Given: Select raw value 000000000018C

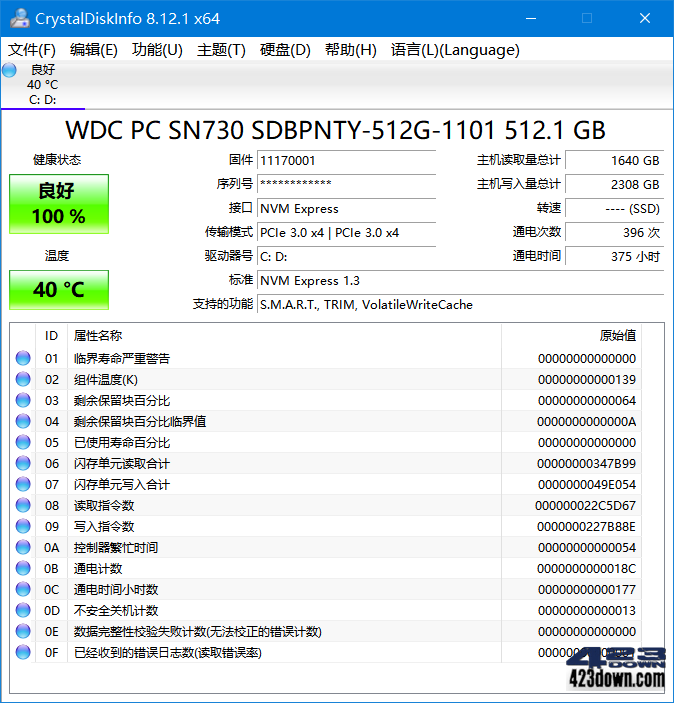Looking at the screenshot, I should (x=587, y=569).
